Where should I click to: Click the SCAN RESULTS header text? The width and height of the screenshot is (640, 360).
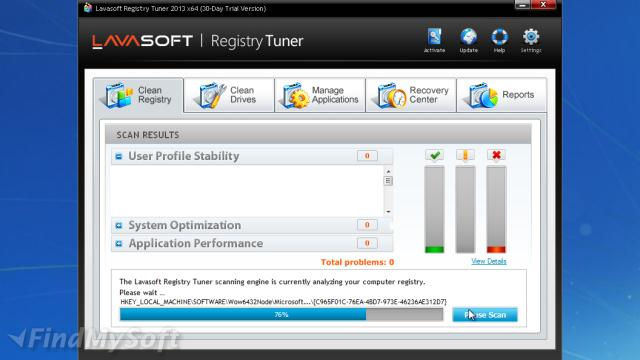pyautogui.click(x=148, y=135)
